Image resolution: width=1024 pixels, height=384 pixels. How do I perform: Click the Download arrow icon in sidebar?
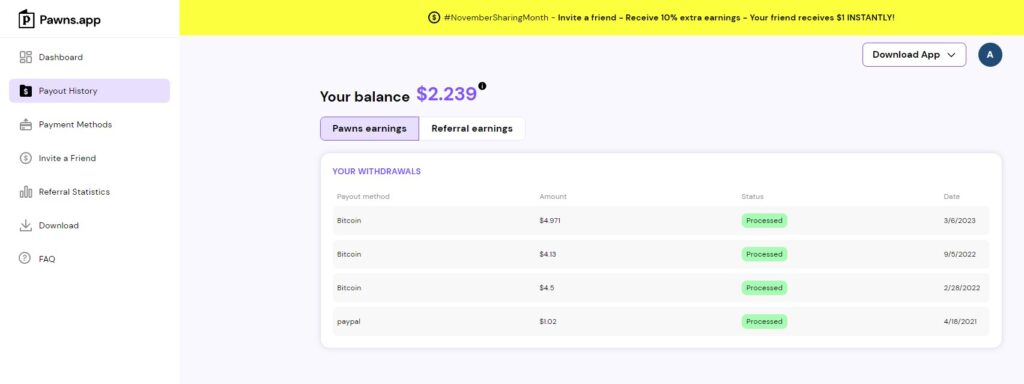pos(25,225)
